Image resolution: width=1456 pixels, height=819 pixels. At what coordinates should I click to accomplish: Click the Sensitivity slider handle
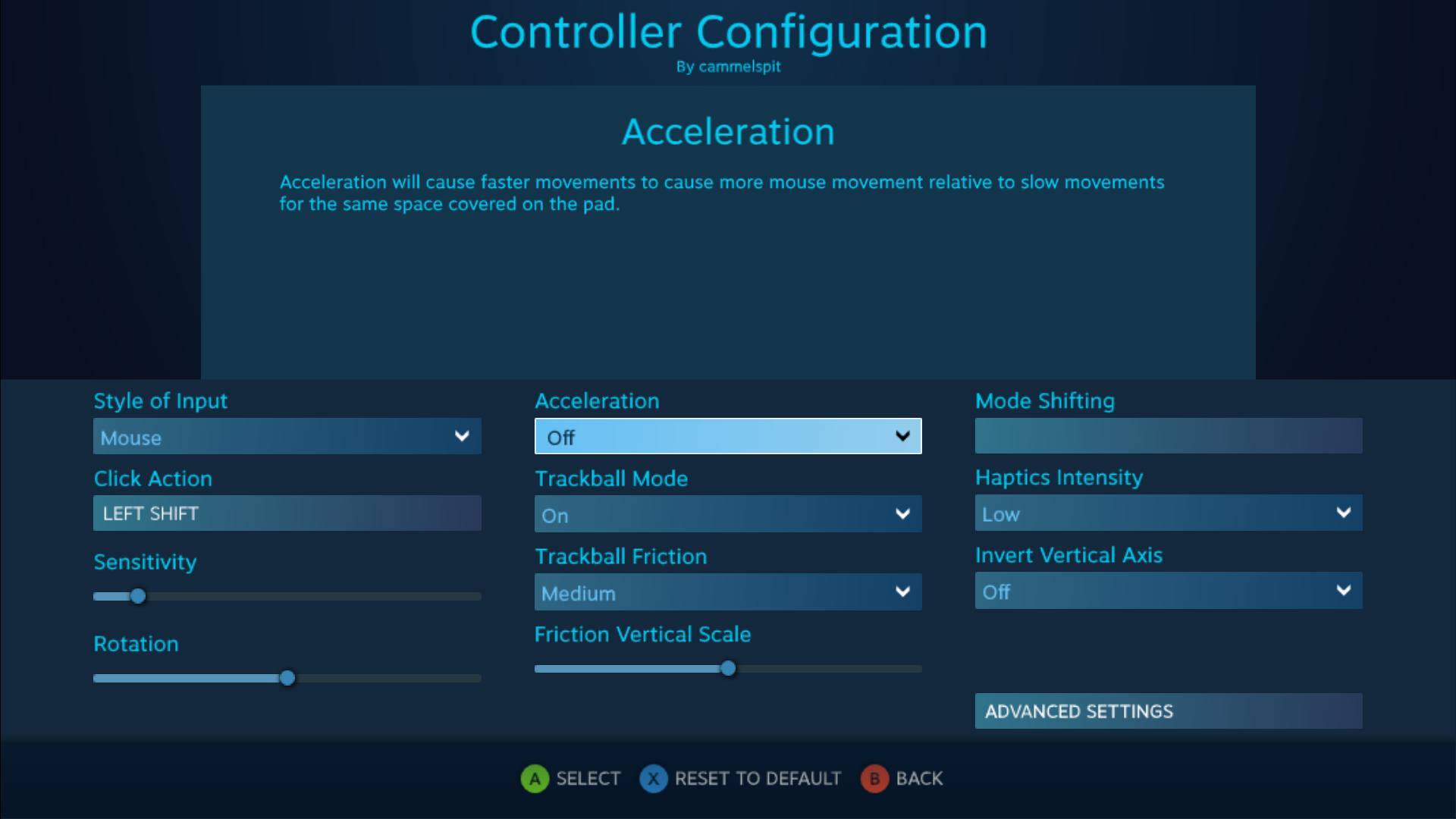tap(138, 596)
